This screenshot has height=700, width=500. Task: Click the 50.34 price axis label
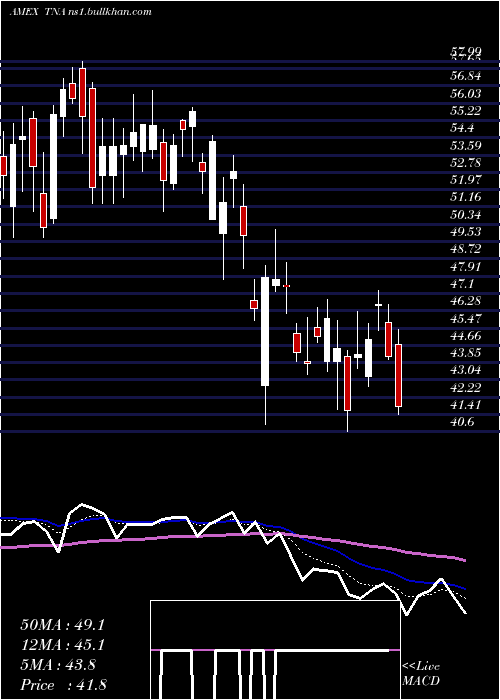pos(466,215)
